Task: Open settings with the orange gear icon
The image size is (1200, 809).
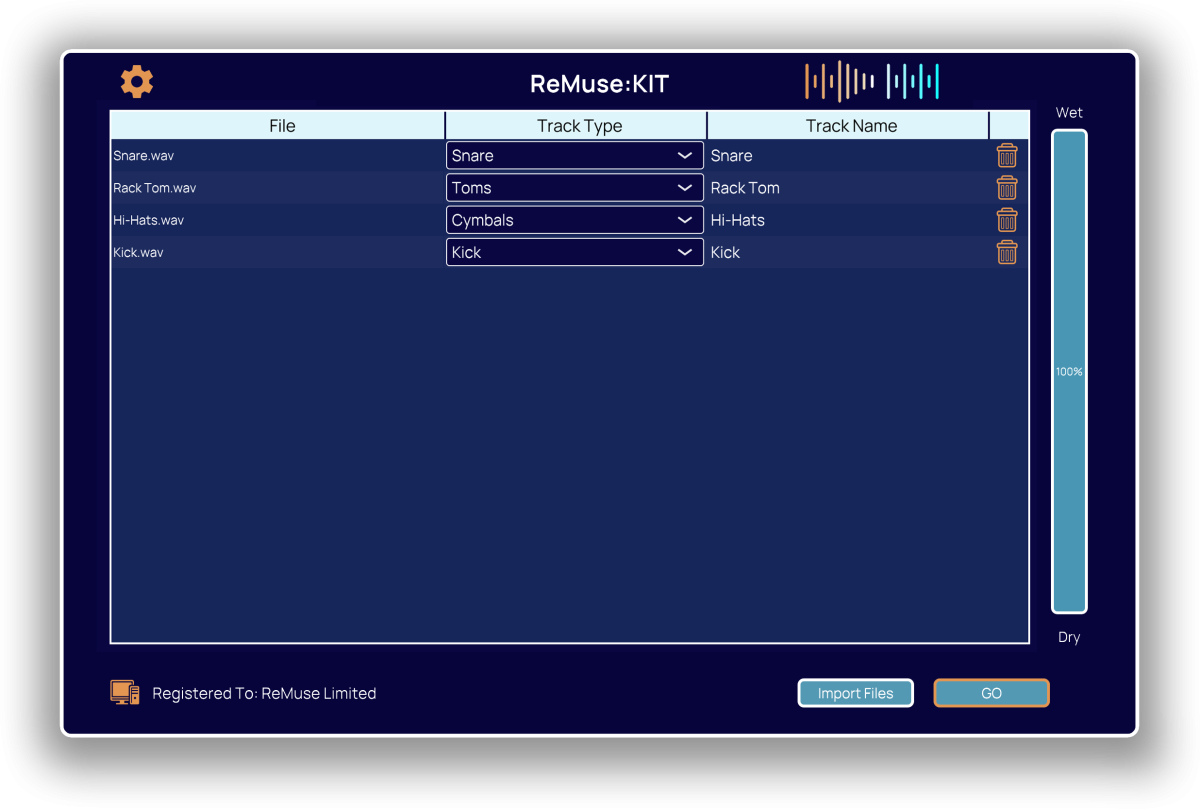Action: [x=137, y=82]
